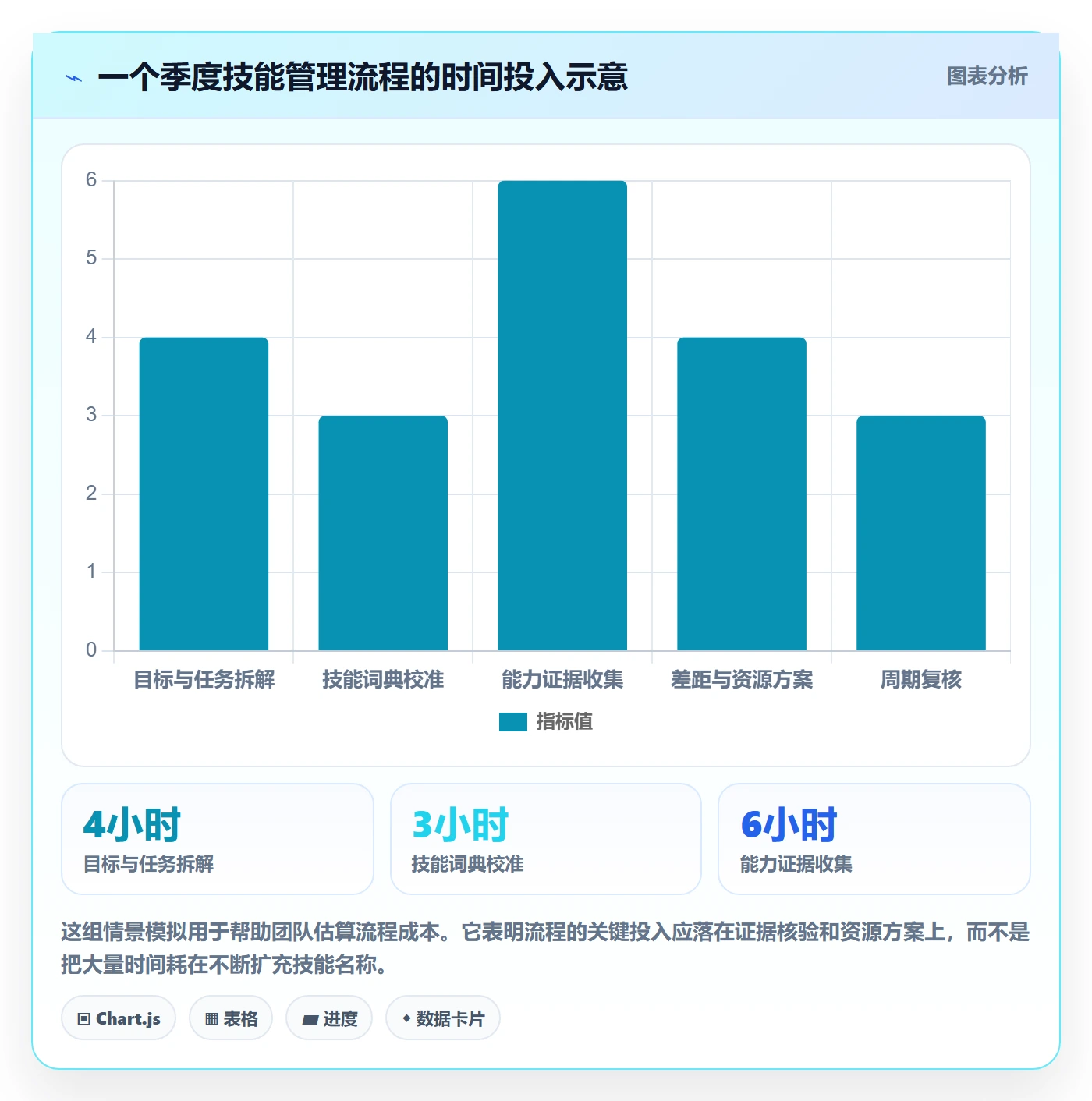Click the 周期复核 x-axis label
Viewport: 1092px width, 1101px height.
921,680
